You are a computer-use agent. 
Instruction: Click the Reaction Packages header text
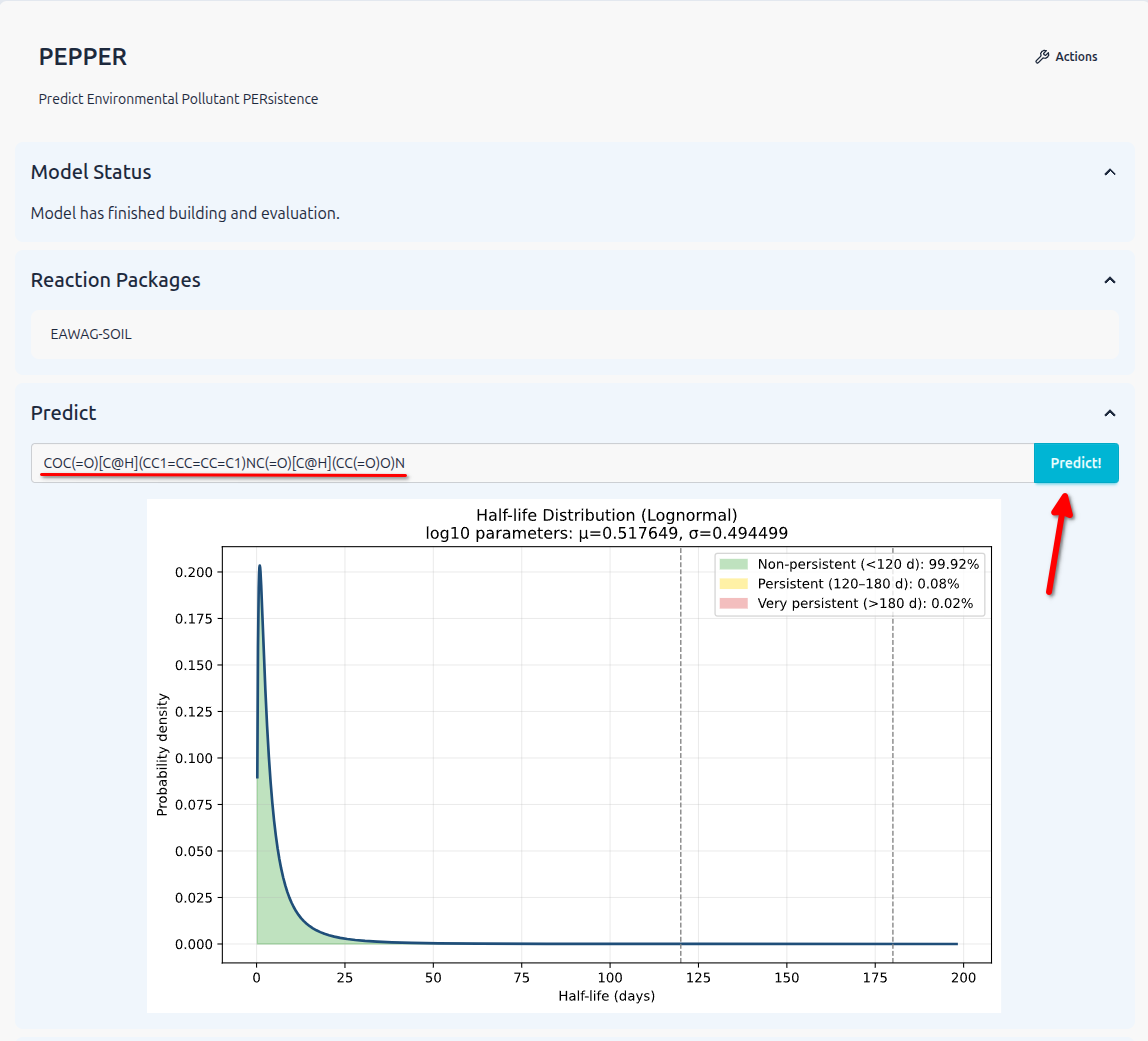pos(116,280)
